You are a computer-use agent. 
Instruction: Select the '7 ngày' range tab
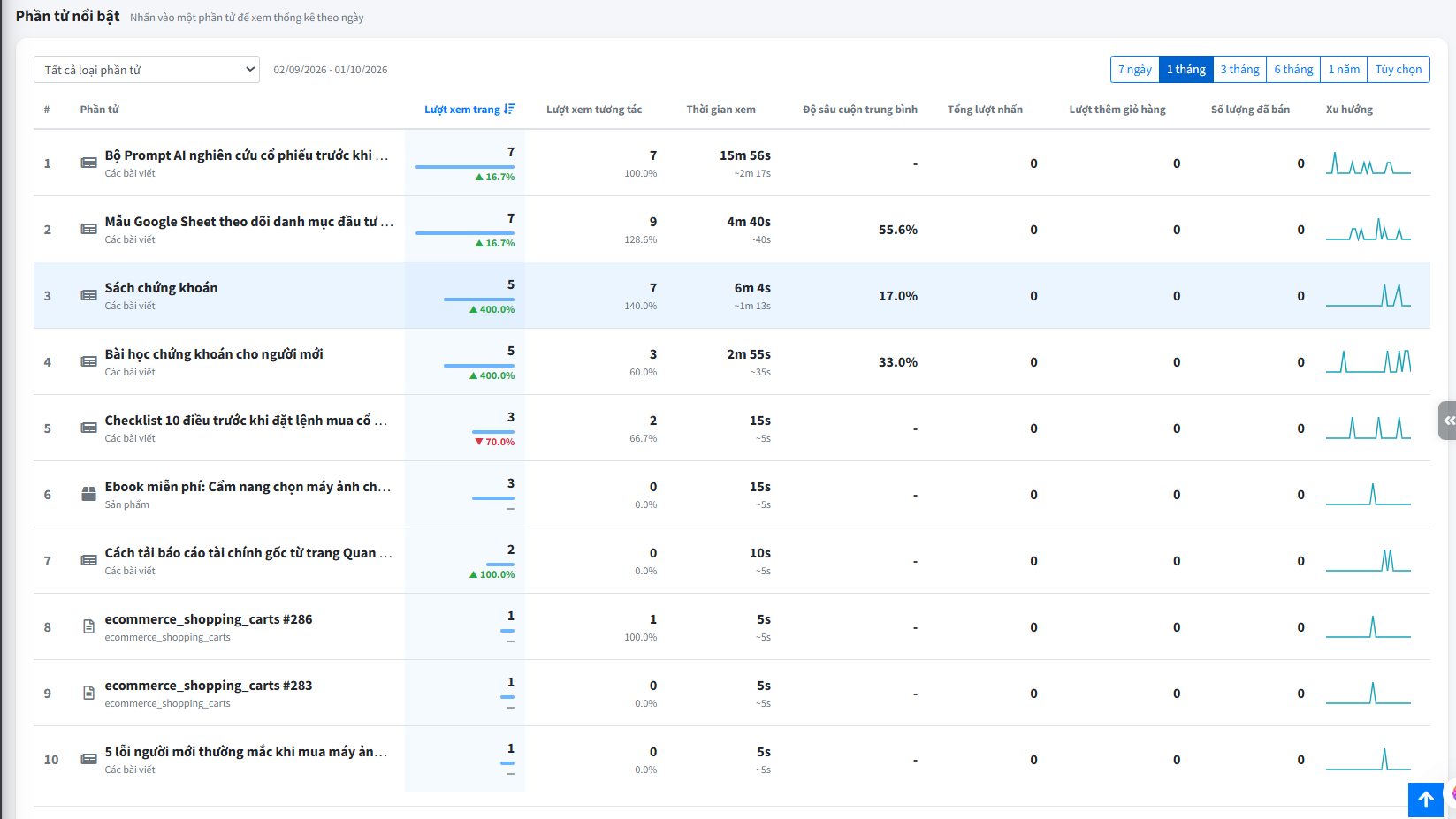1135,70
